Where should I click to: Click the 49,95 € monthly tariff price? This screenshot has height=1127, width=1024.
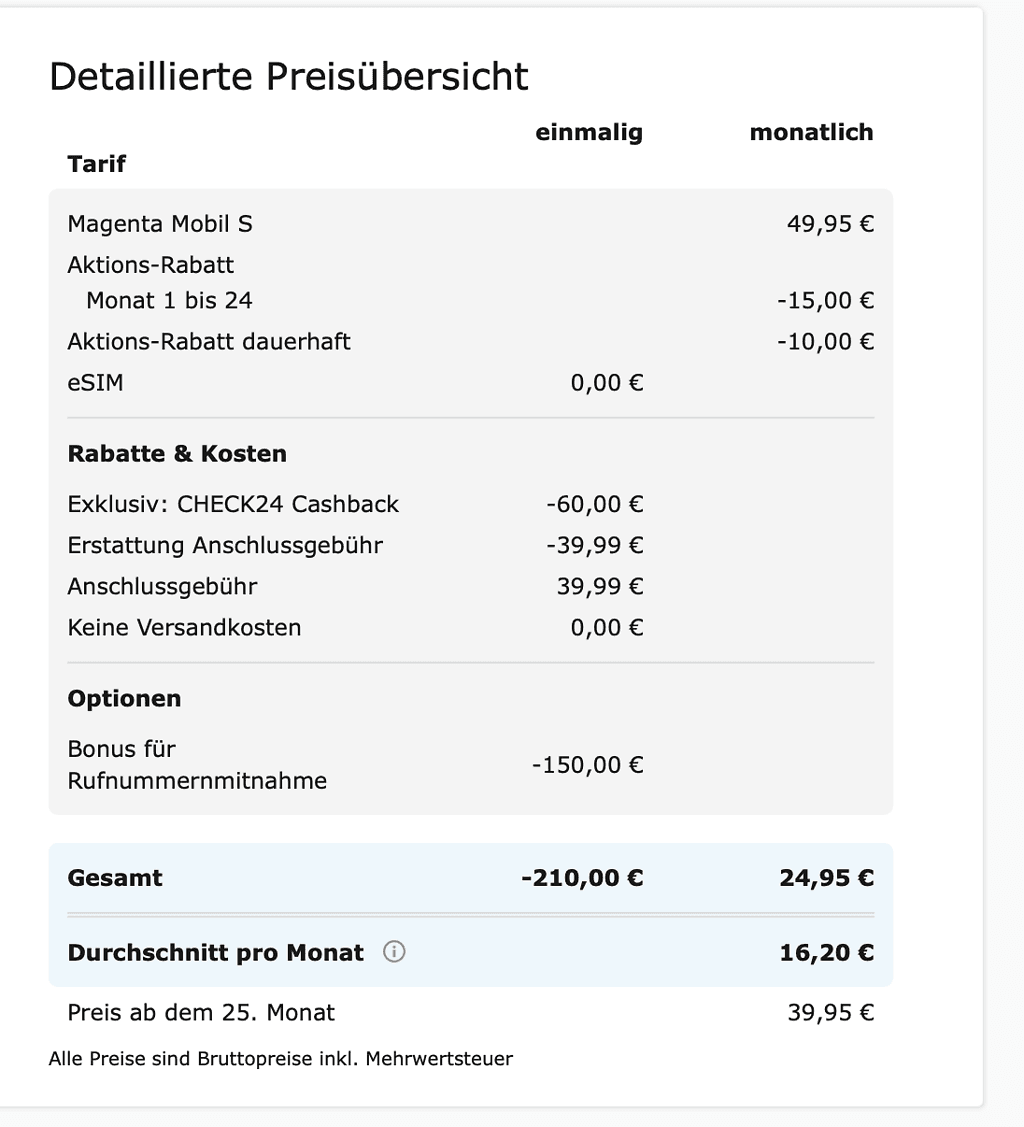830,224
